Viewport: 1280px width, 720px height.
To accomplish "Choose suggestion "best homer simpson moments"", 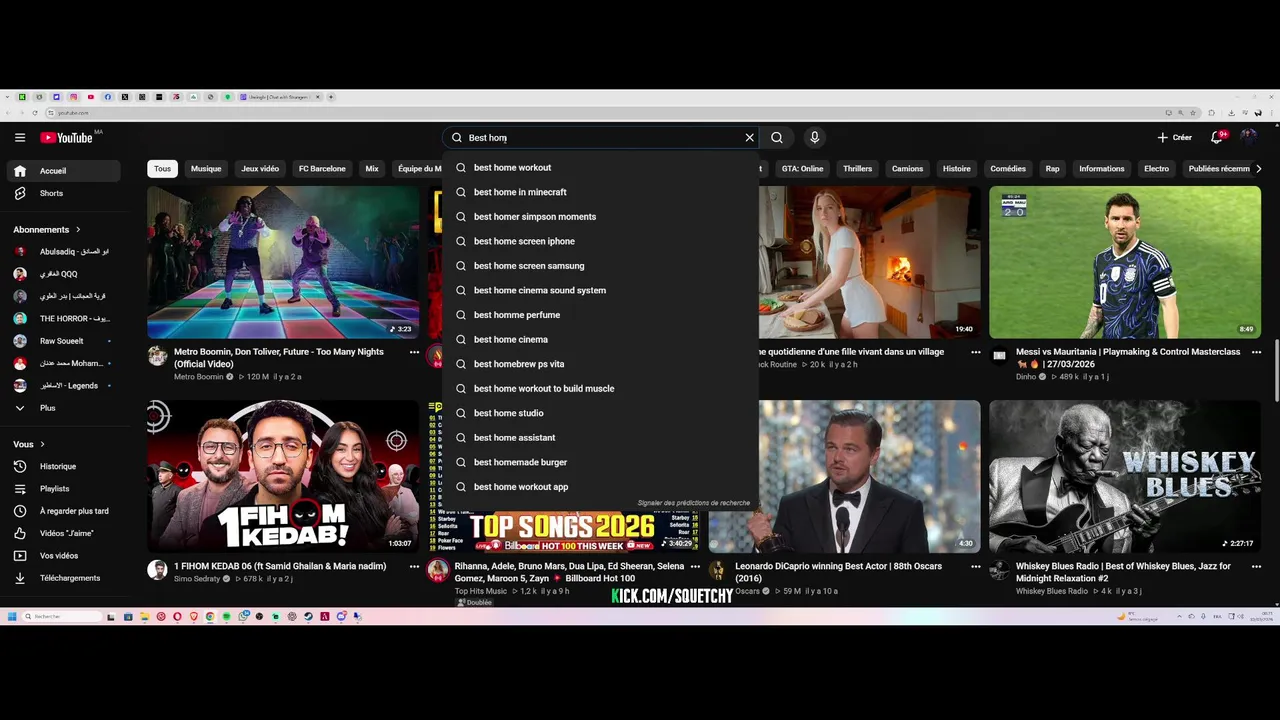I will pyautogui.click(x=601, y=217).
